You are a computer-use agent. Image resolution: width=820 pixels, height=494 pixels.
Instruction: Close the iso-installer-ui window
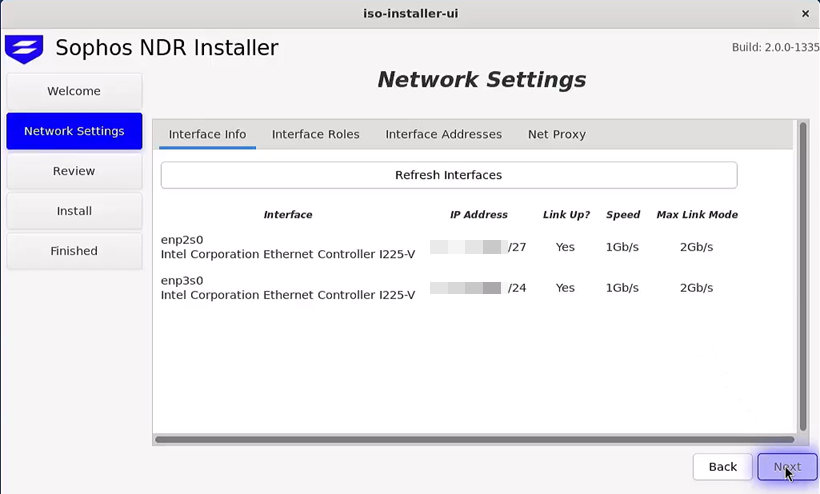point(805,14)
